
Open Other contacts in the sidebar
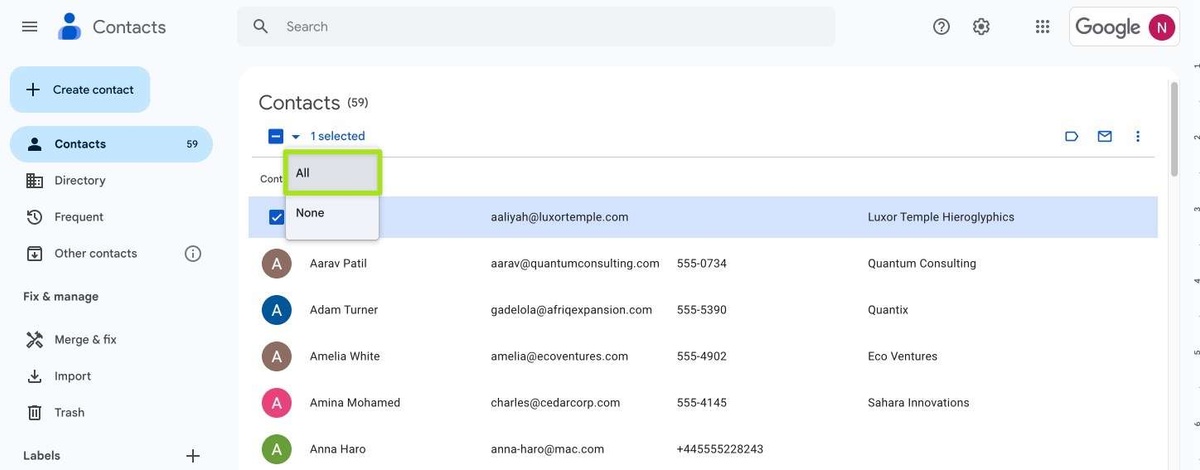[96, 254]
